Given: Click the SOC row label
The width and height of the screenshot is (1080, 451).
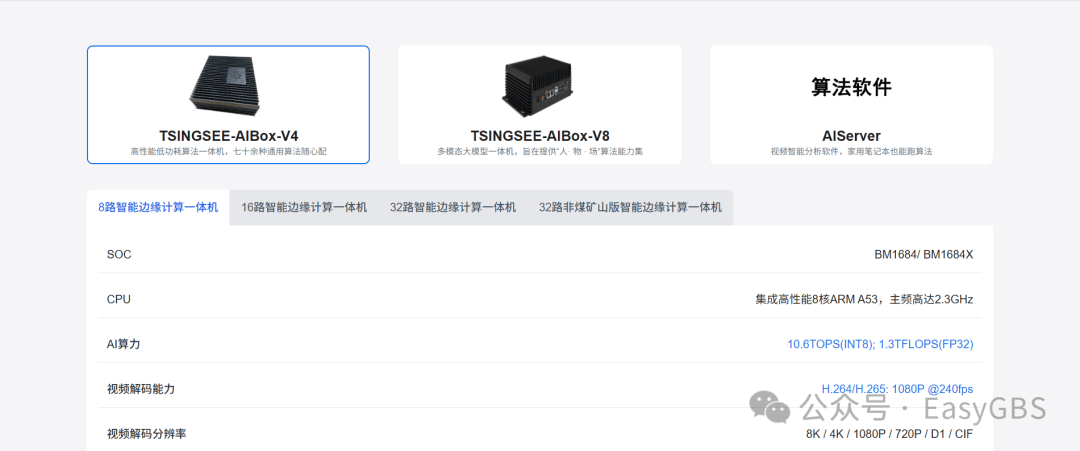Looking at the screenshot, I should [119, 255].
